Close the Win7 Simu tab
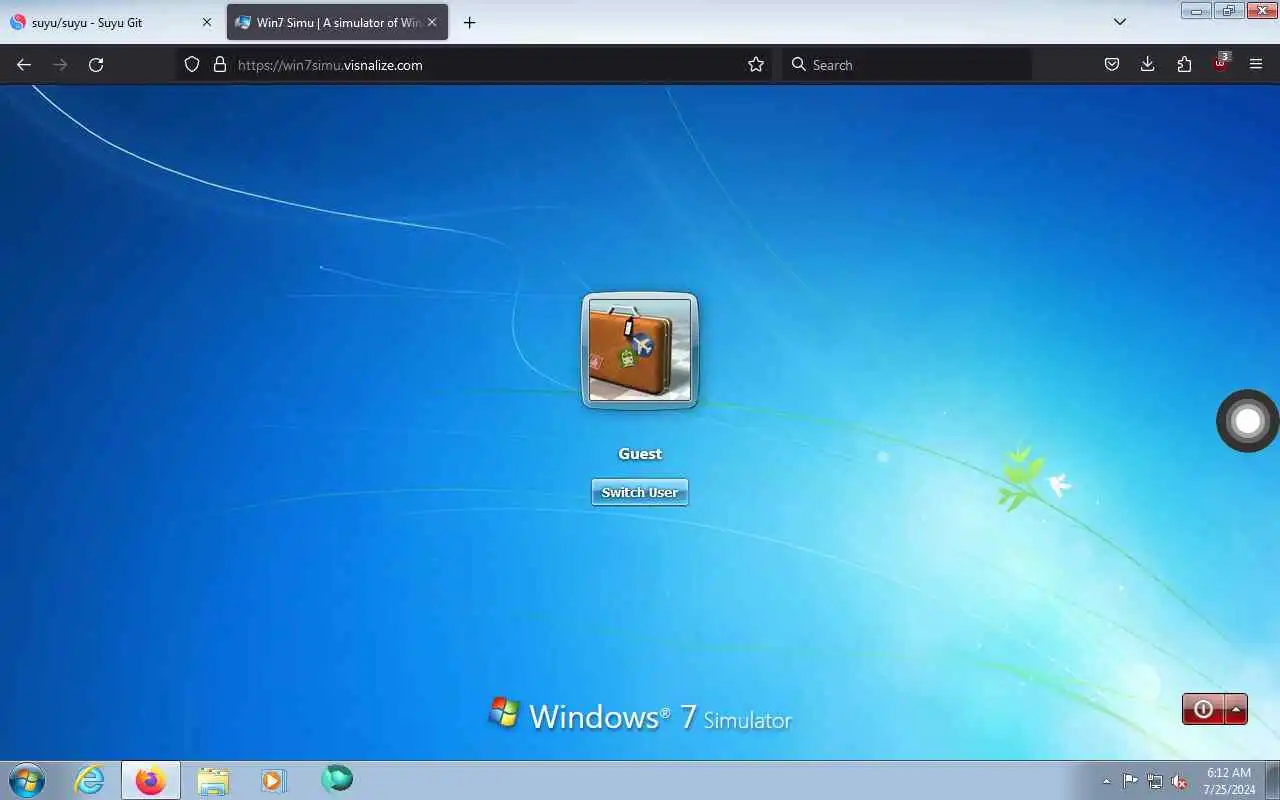 point(432,22)
